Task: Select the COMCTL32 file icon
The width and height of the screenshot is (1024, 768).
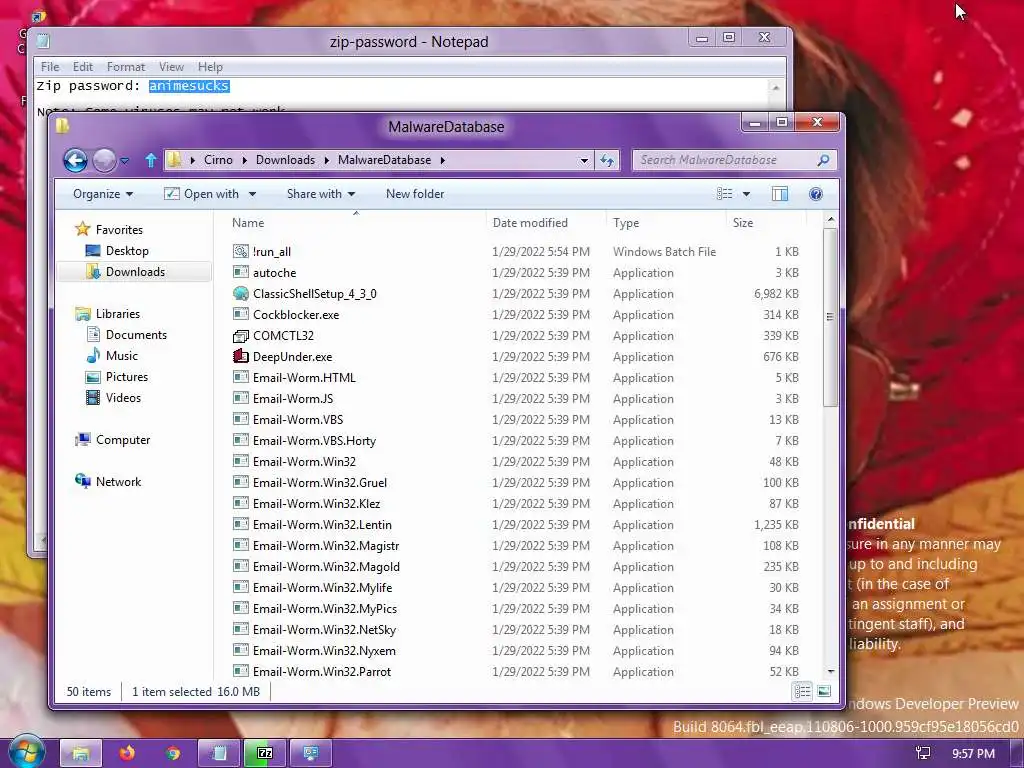Action: pos(241,336)
